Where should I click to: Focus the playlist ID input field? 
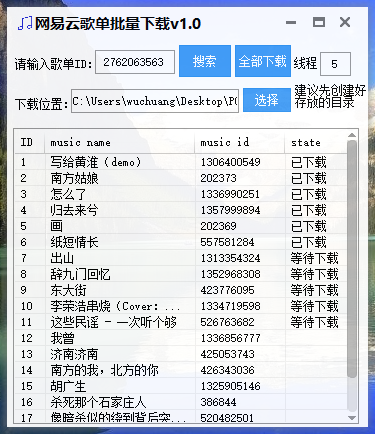click(x=135, y=62)
